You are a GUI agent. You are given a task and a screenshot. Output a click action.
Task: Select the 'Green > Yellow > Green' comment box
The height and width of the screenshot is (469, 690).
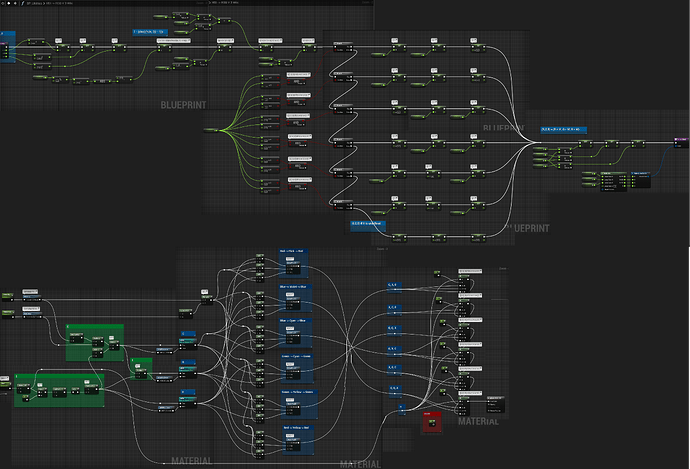(299, 404)
